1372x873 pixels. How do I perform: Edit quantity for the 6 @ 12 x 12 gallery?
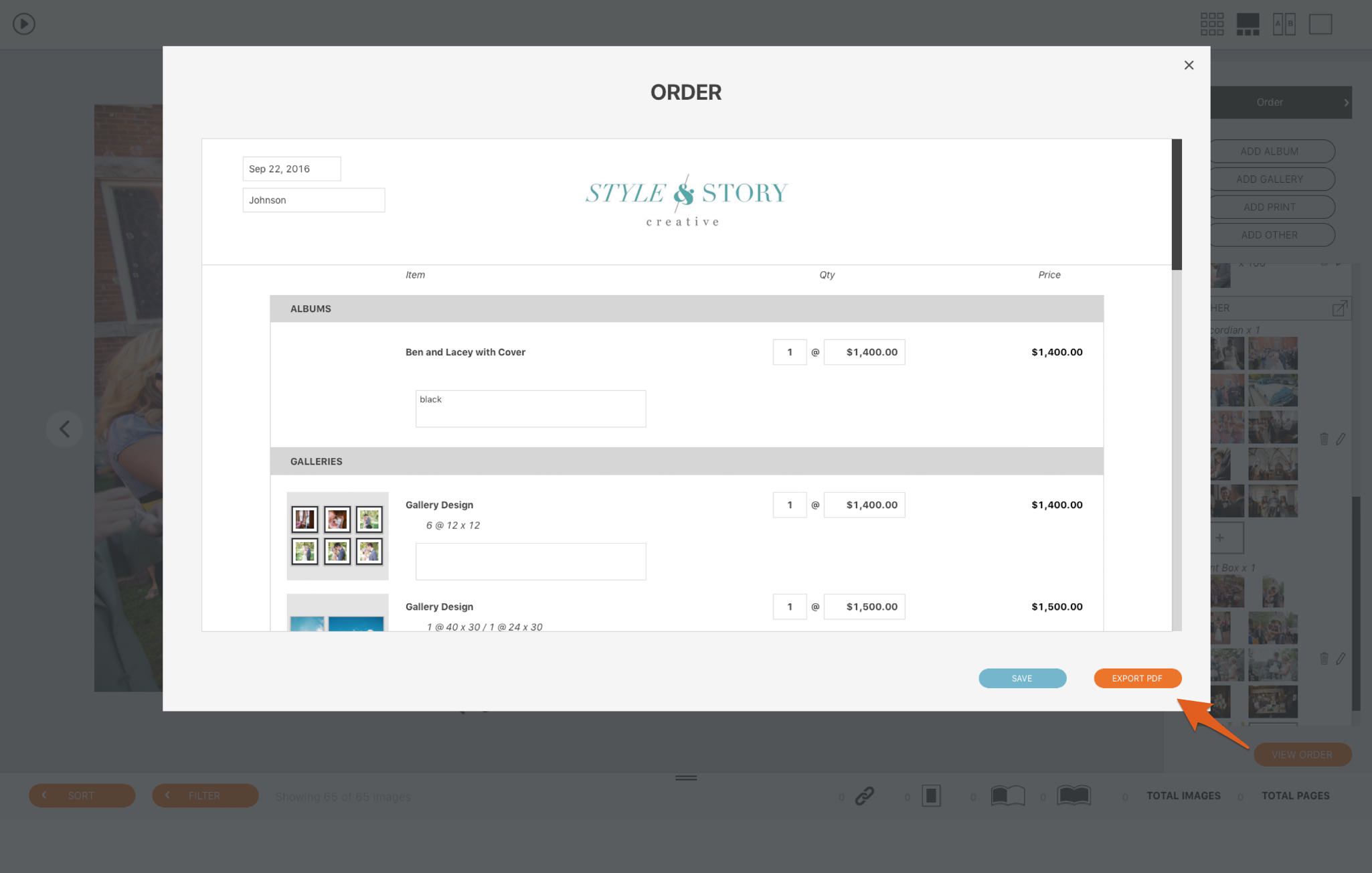pyautogui.click(x=790, y=505)
